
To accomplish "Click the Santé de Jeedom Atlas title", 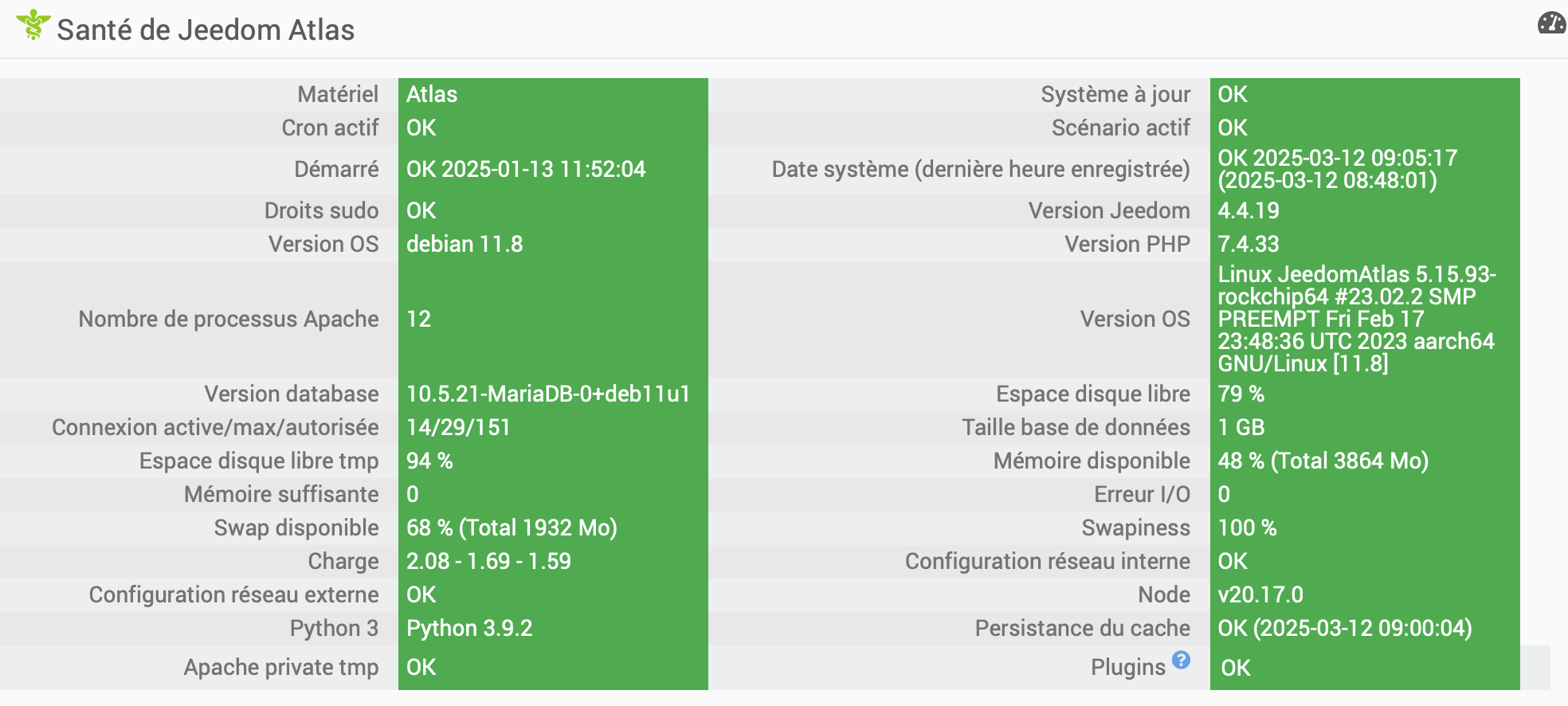I will (206, 29).
